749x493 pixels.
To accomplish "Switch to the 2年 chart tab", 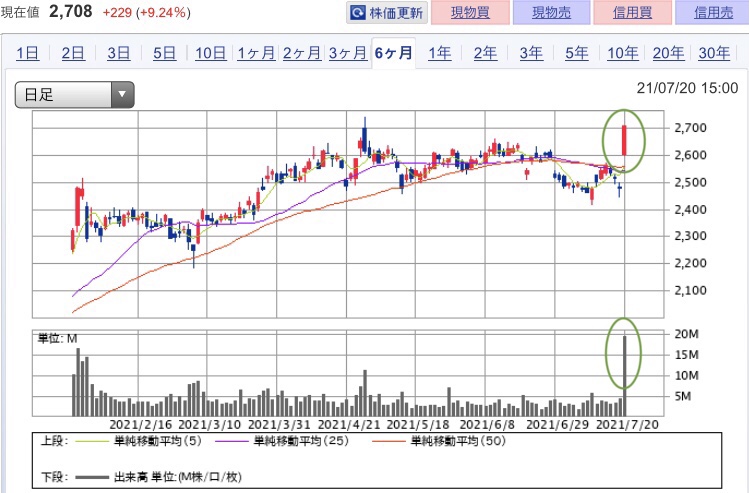I will click(485, 53).
